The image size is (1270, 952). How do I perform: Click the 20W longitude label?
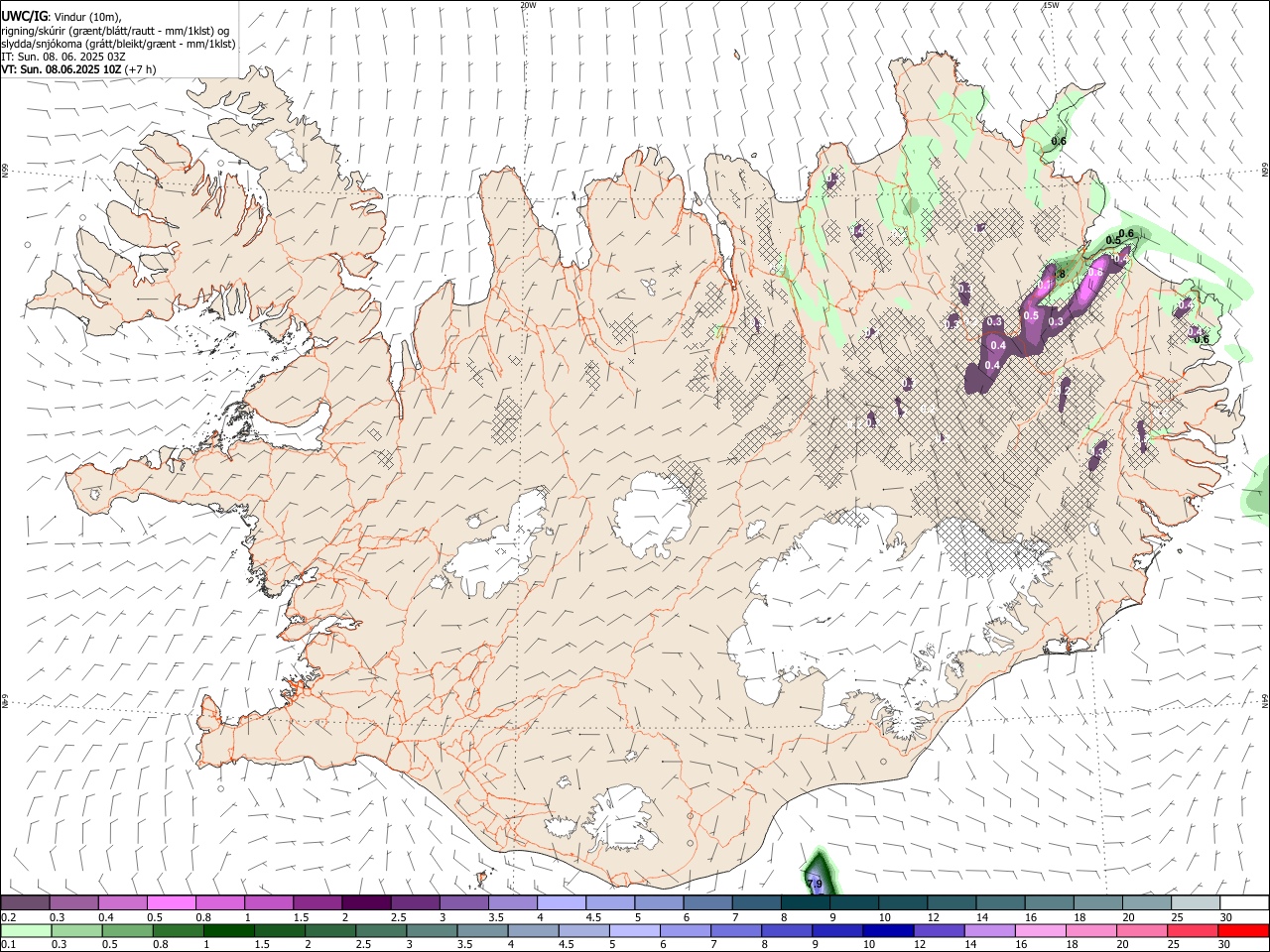[528, 5]
